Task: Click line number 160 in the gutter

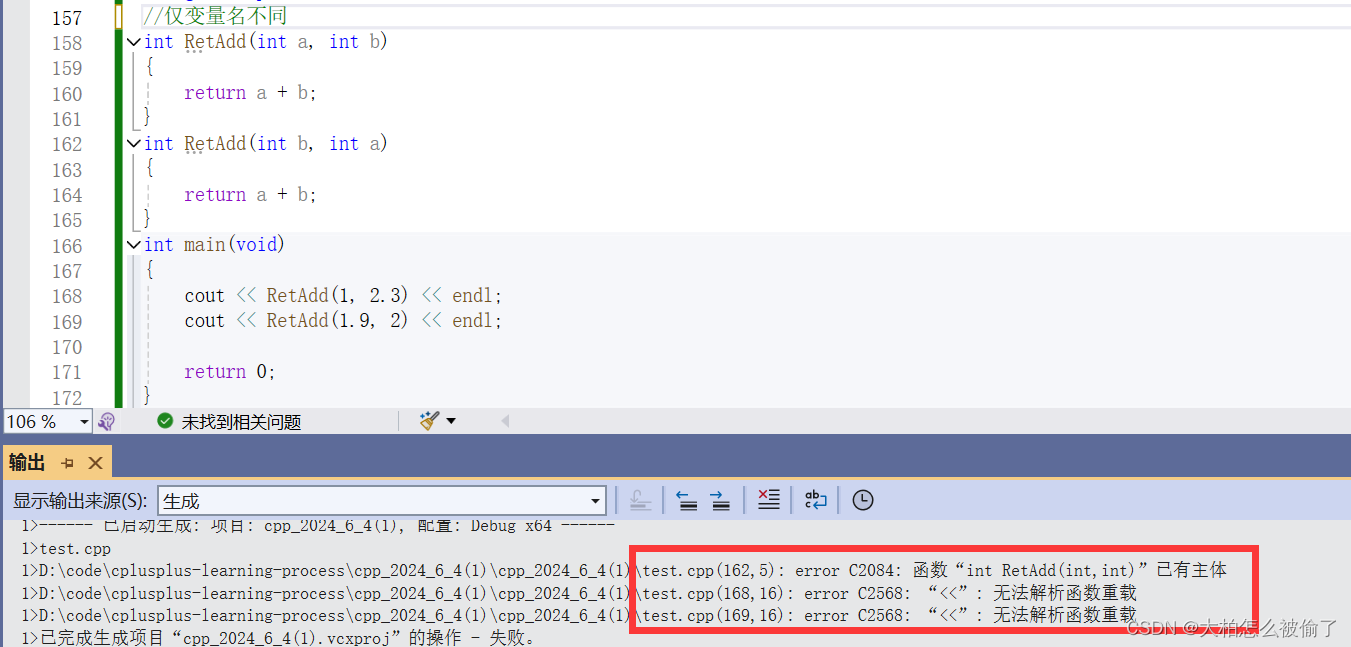Action: (66, 94)
